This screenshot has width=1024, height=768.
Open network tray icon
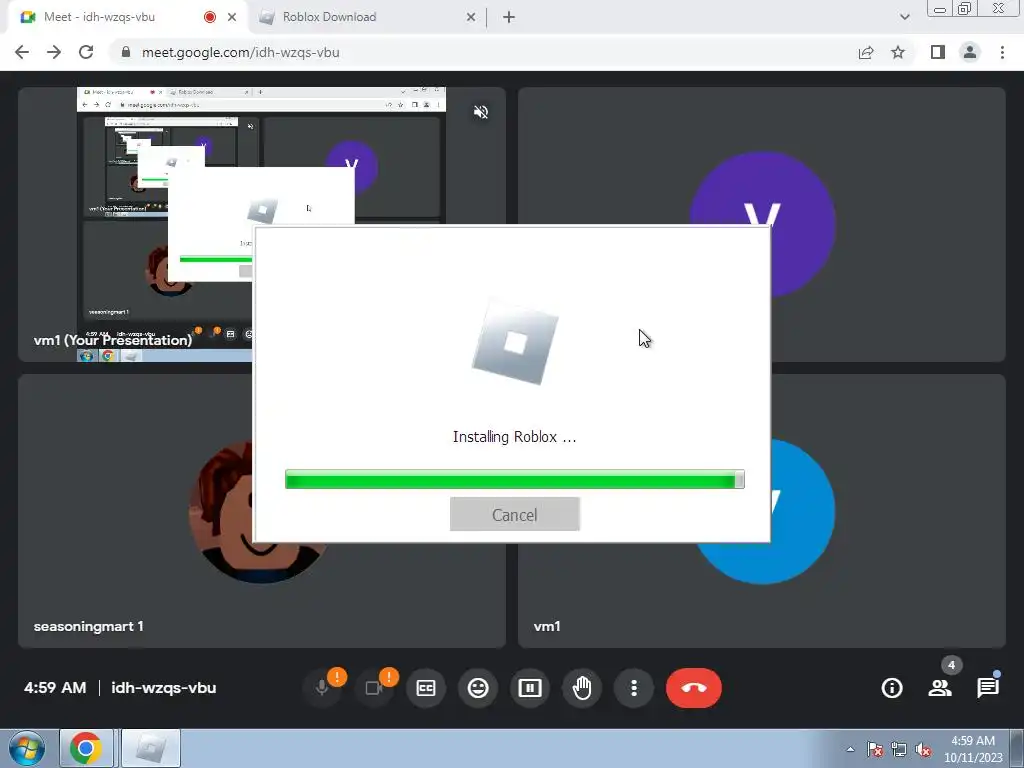point(899,749)
